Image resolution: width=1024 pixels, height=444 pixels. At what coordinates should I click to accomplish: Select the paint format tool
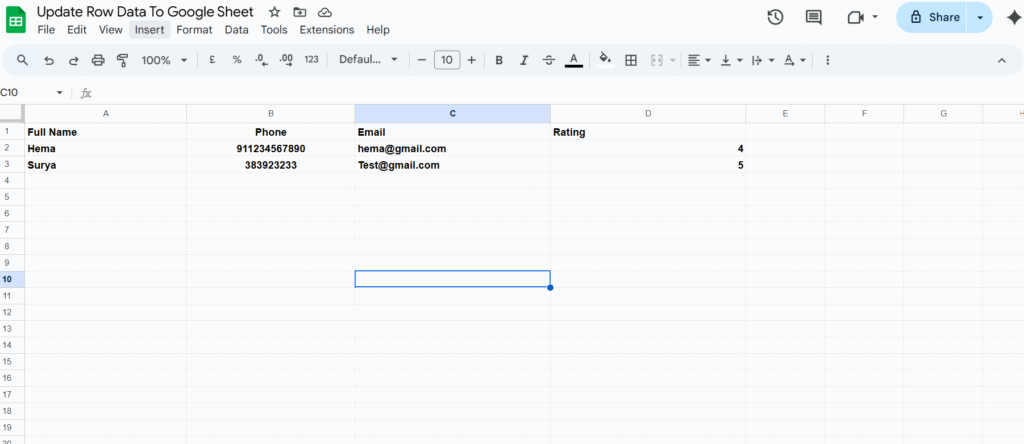pos(123,60)
